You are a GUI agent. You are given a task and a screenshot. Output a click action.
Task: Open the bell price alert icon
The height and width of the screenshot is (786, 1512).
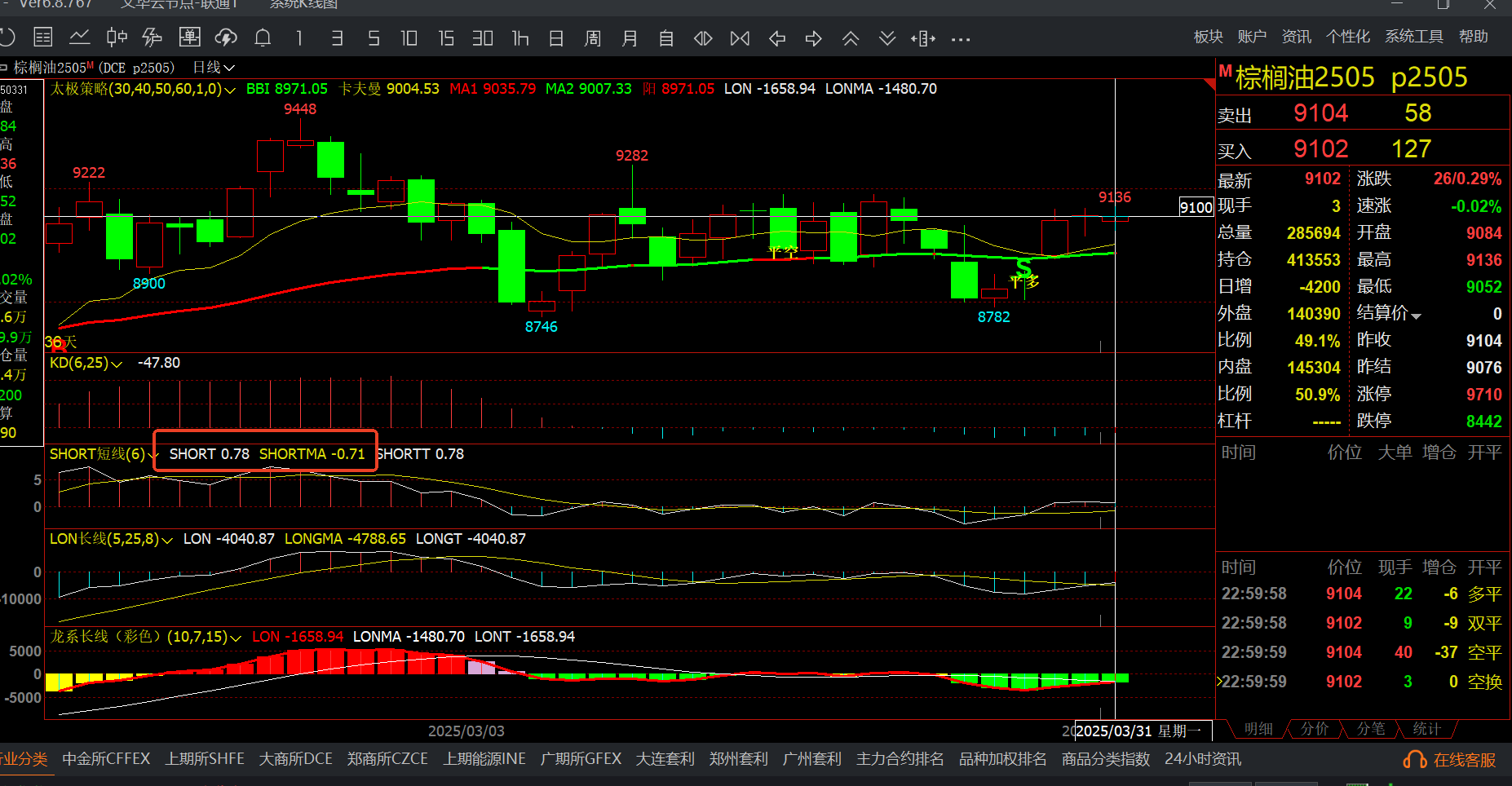263,38
